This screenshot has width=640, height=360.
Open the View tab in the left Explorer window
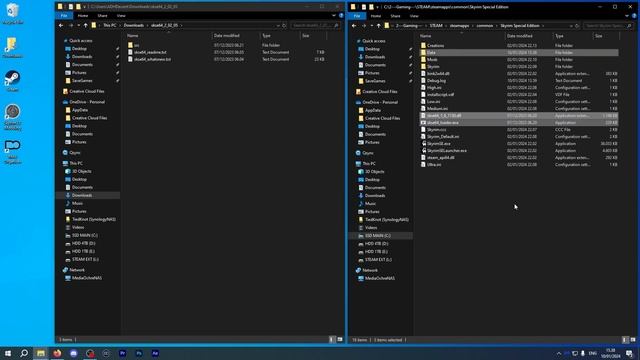pyautogui.click(x=121, y=16)
